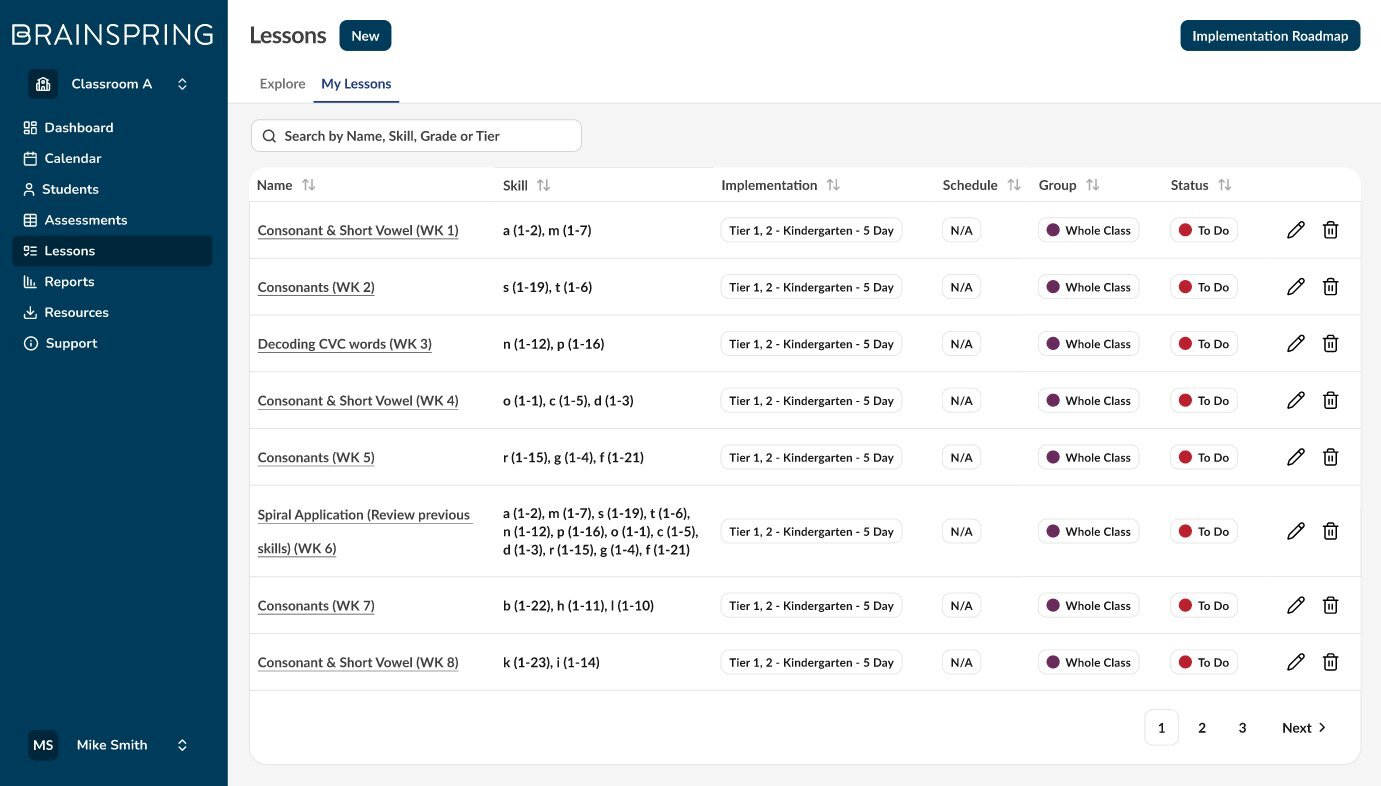
Task: Go to the Next page of lessons
Action: point(1304,728)
